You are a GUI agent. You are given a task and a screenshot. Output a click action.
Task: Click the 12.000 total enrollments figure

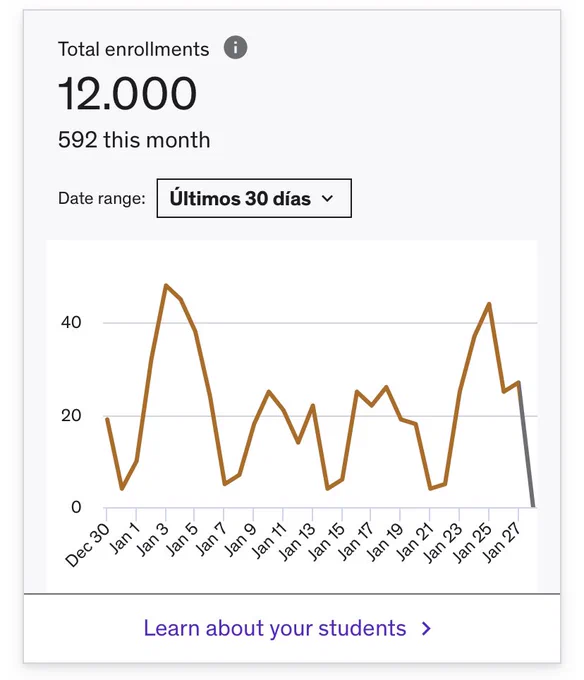127,93
